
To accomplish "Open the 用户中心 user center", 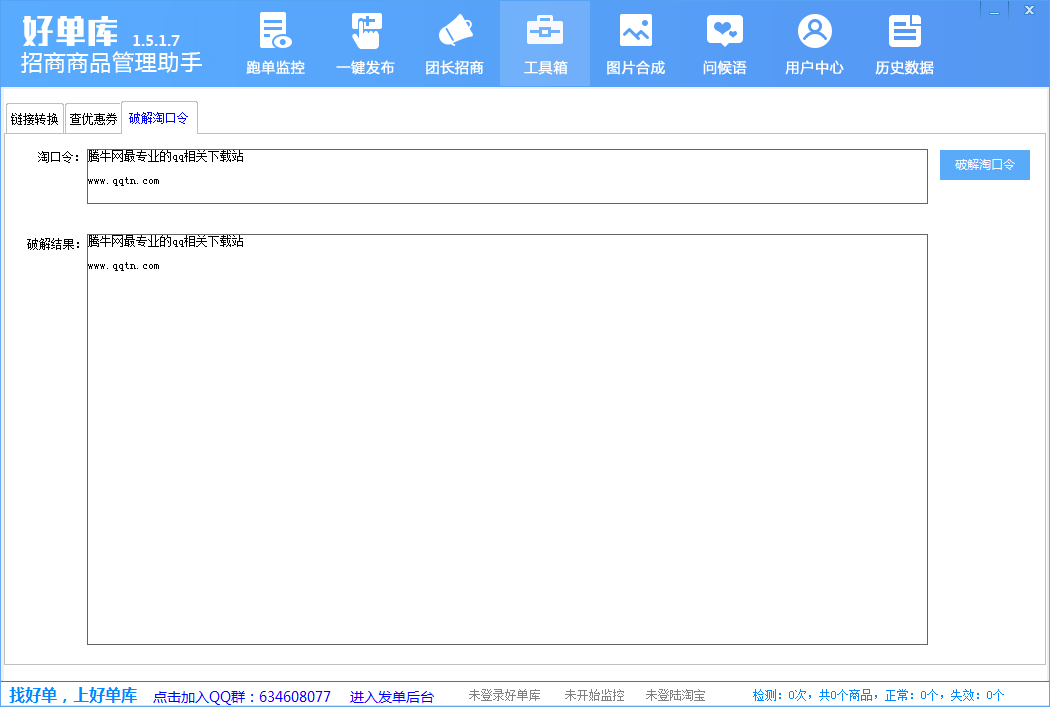I will pyautogui.click(x=814, y=44).
